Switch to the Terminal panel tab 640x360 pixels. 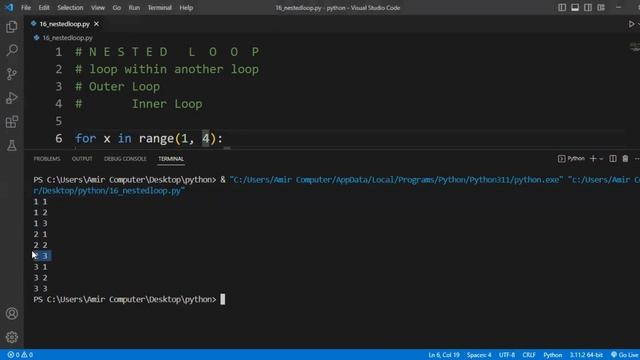click(171, 159)
